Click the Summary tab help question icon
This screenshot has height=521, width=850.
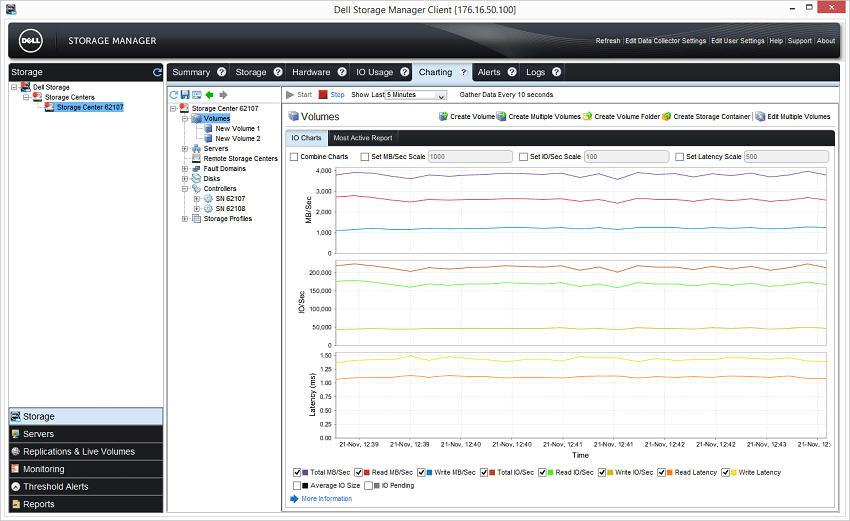point(222,72)
